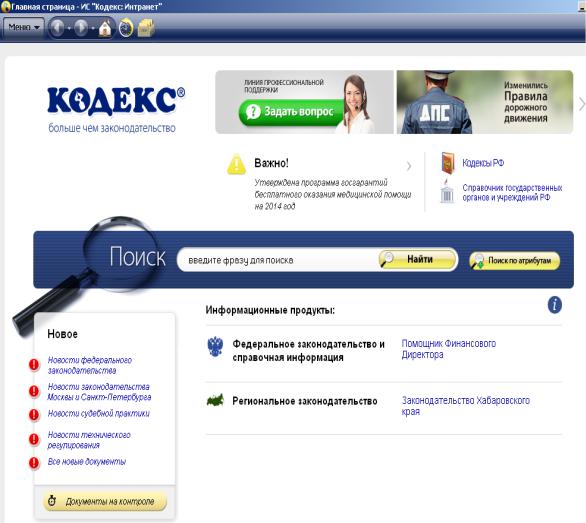Image resolution: width=586 pixels, height=523 pixels.
Task: Click red alert icon beside Москвы и Санкт-Петербурга news
Action: pyautogui.click(x=34, y=391)
